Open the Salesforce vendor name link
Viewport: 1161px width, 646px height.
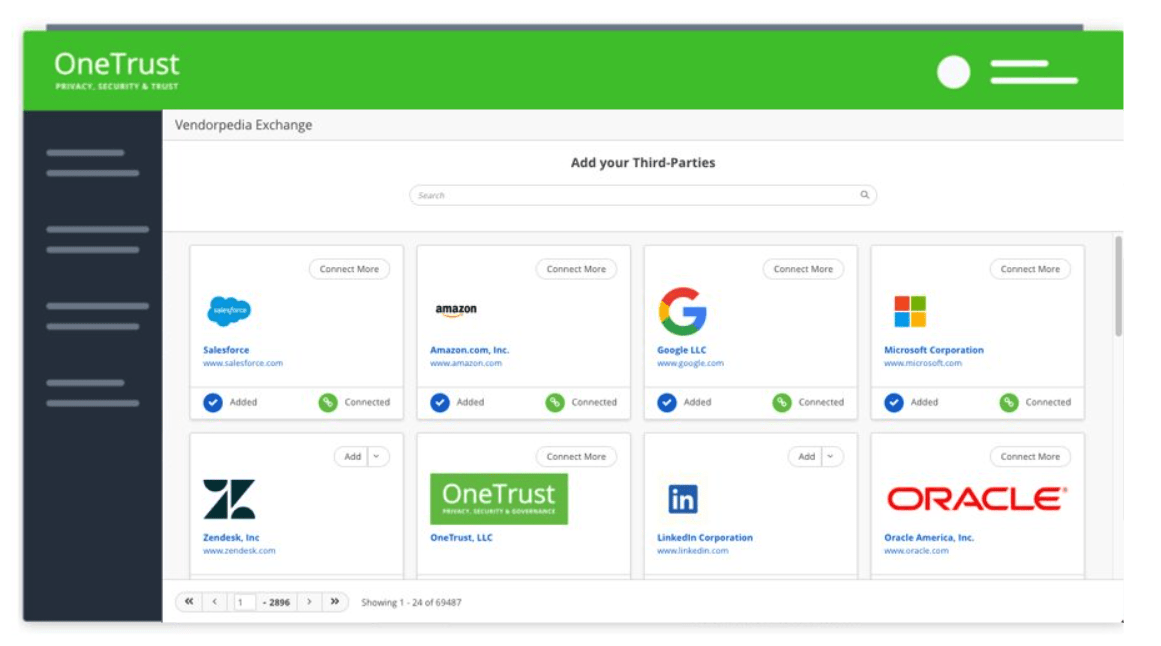pyautogui.click(x=226, y=350)
